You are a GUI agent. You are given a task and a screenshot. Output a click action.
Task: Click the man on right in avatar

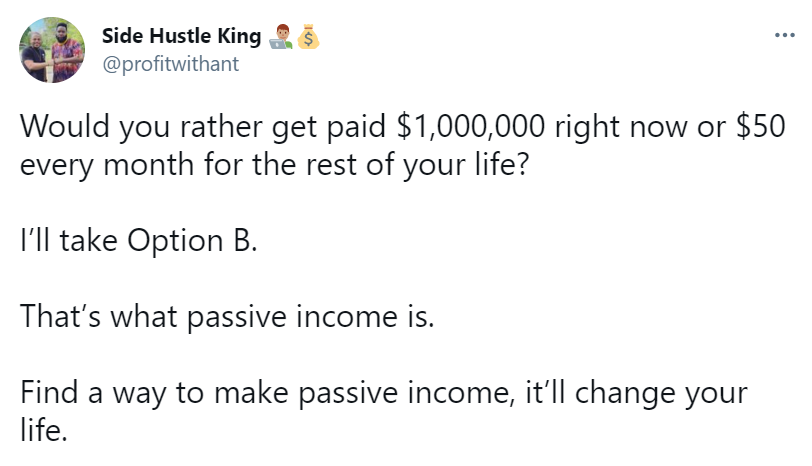(67, 52)
